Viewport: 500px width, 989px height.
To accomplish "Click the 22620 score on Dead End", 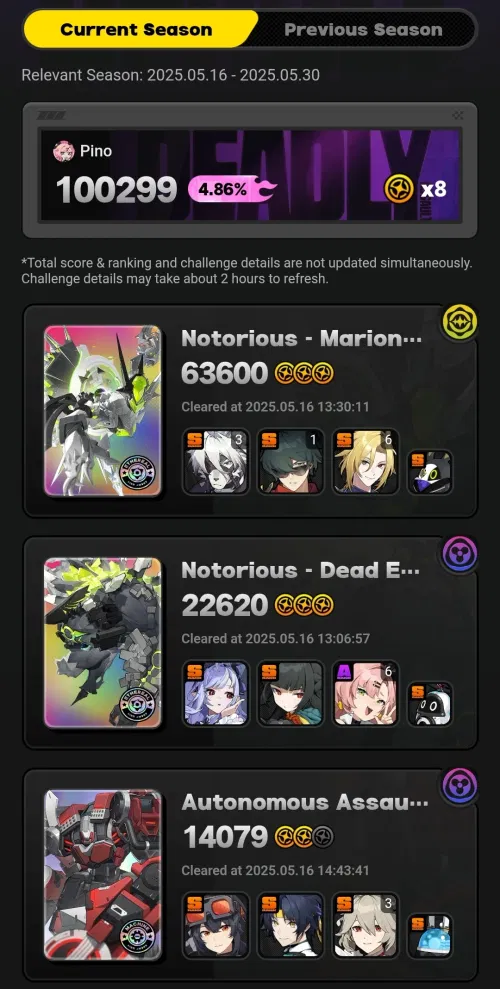I will [225, 606].
